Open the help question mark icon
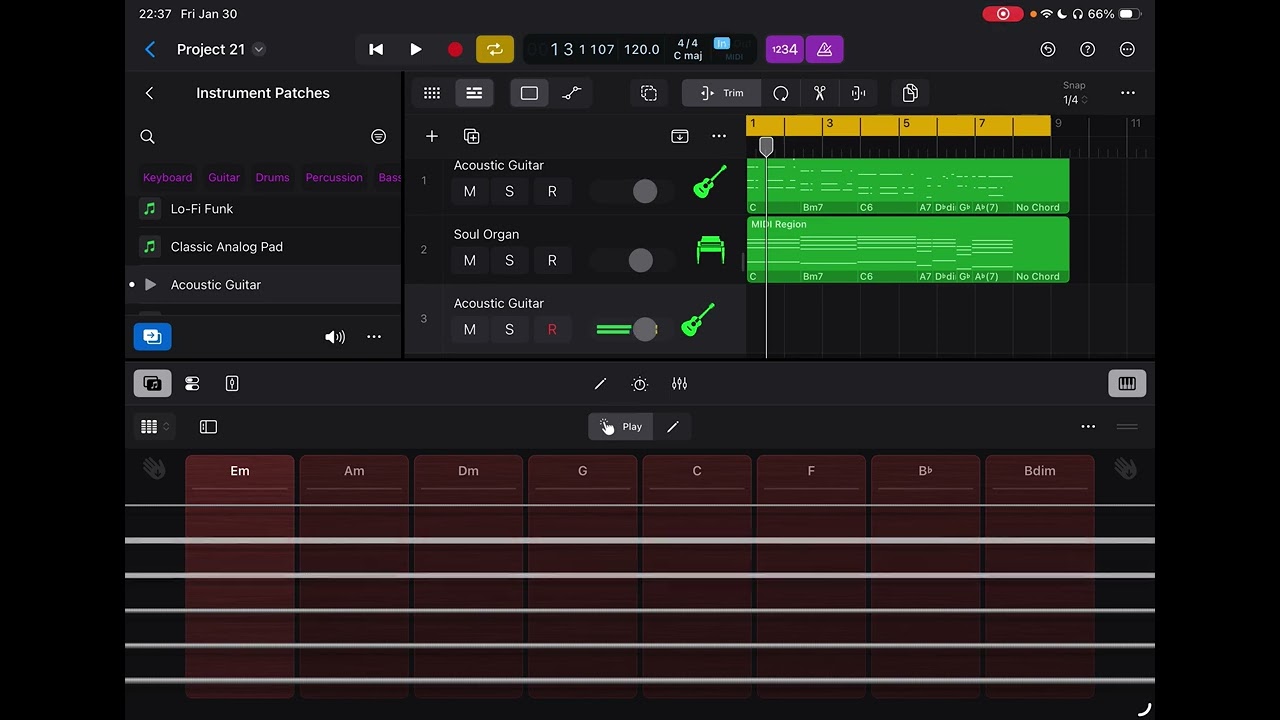The image size is (1280, 720). (1088, 49)
